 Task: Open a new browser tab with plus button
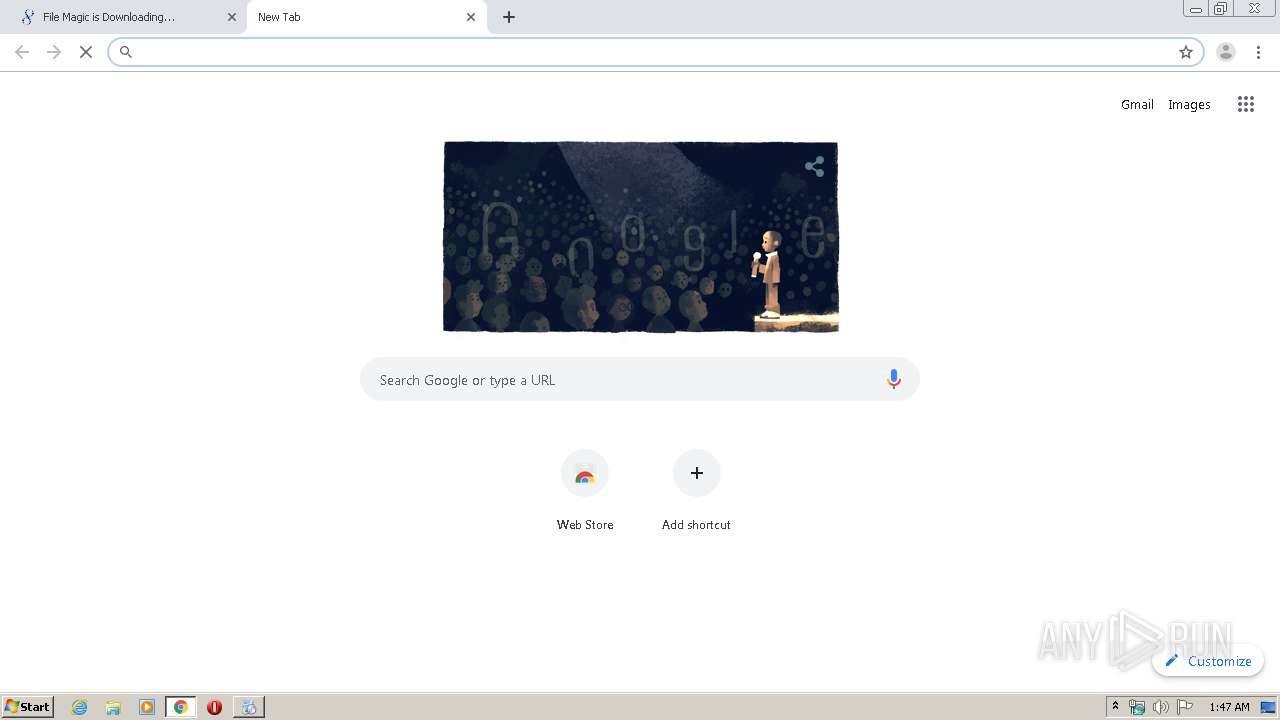pos(509,17)
